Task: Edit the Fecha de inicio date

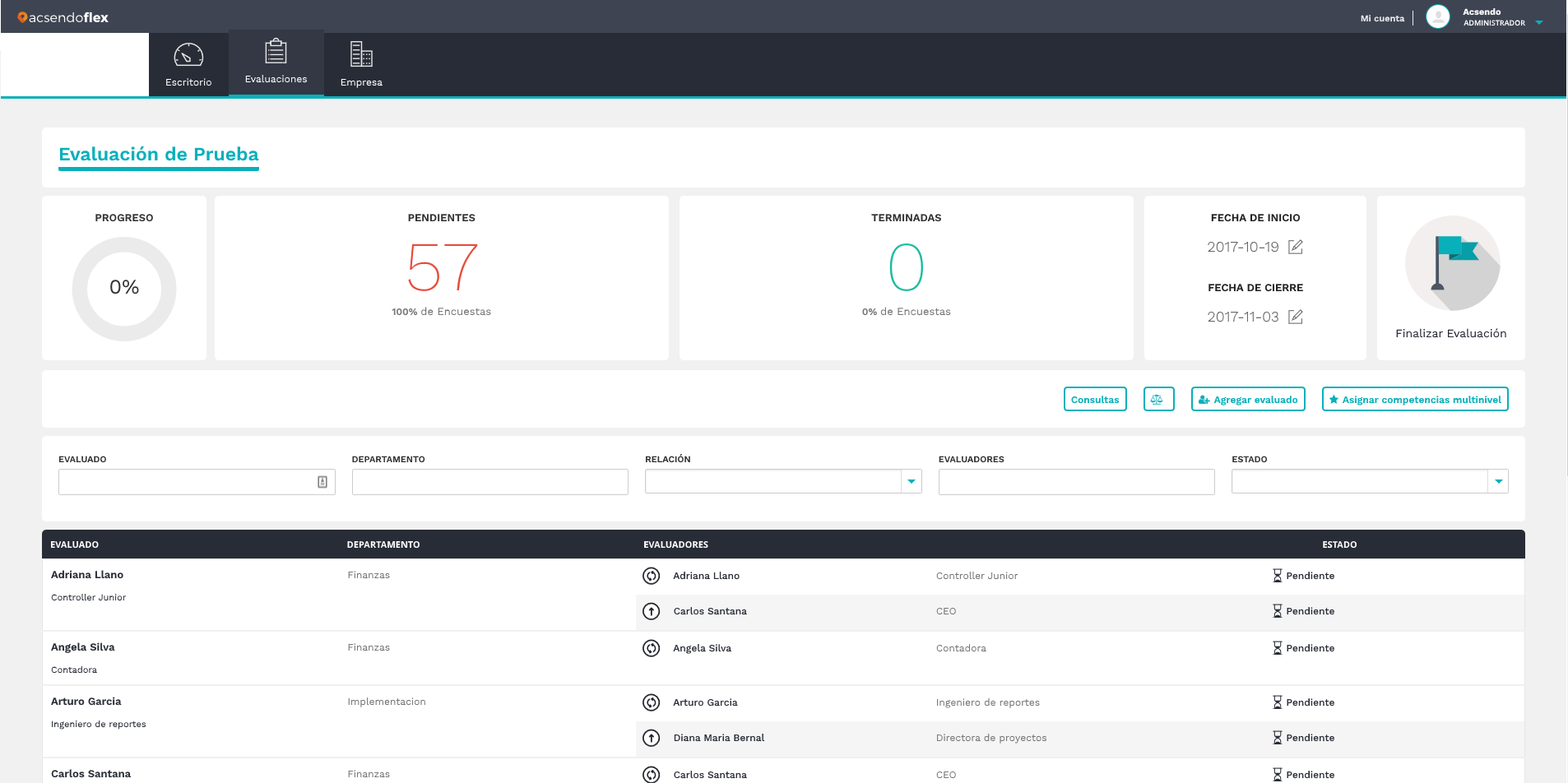Action: (x=1296, y=247)
